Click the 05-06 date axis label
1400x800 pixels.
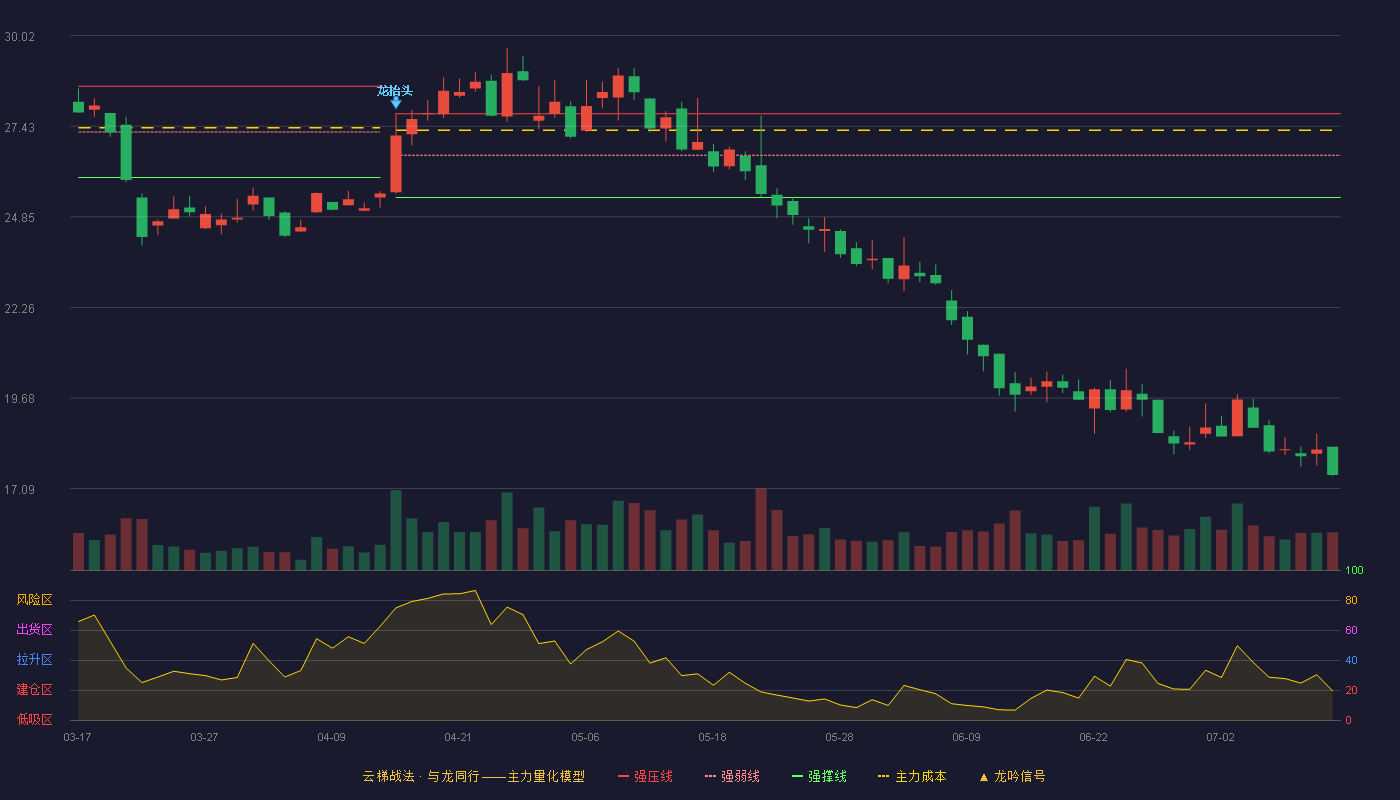tap(585, 737)
